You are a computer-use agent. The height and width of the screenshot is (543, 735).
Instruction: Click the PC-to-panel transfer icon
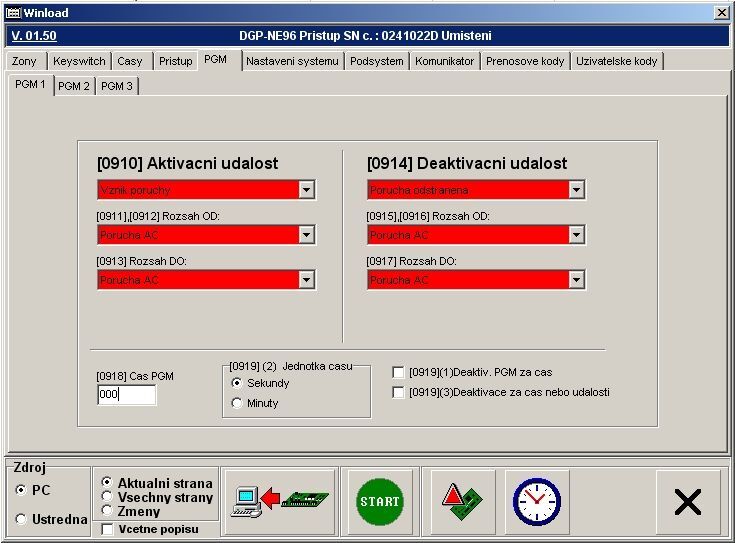279,500
